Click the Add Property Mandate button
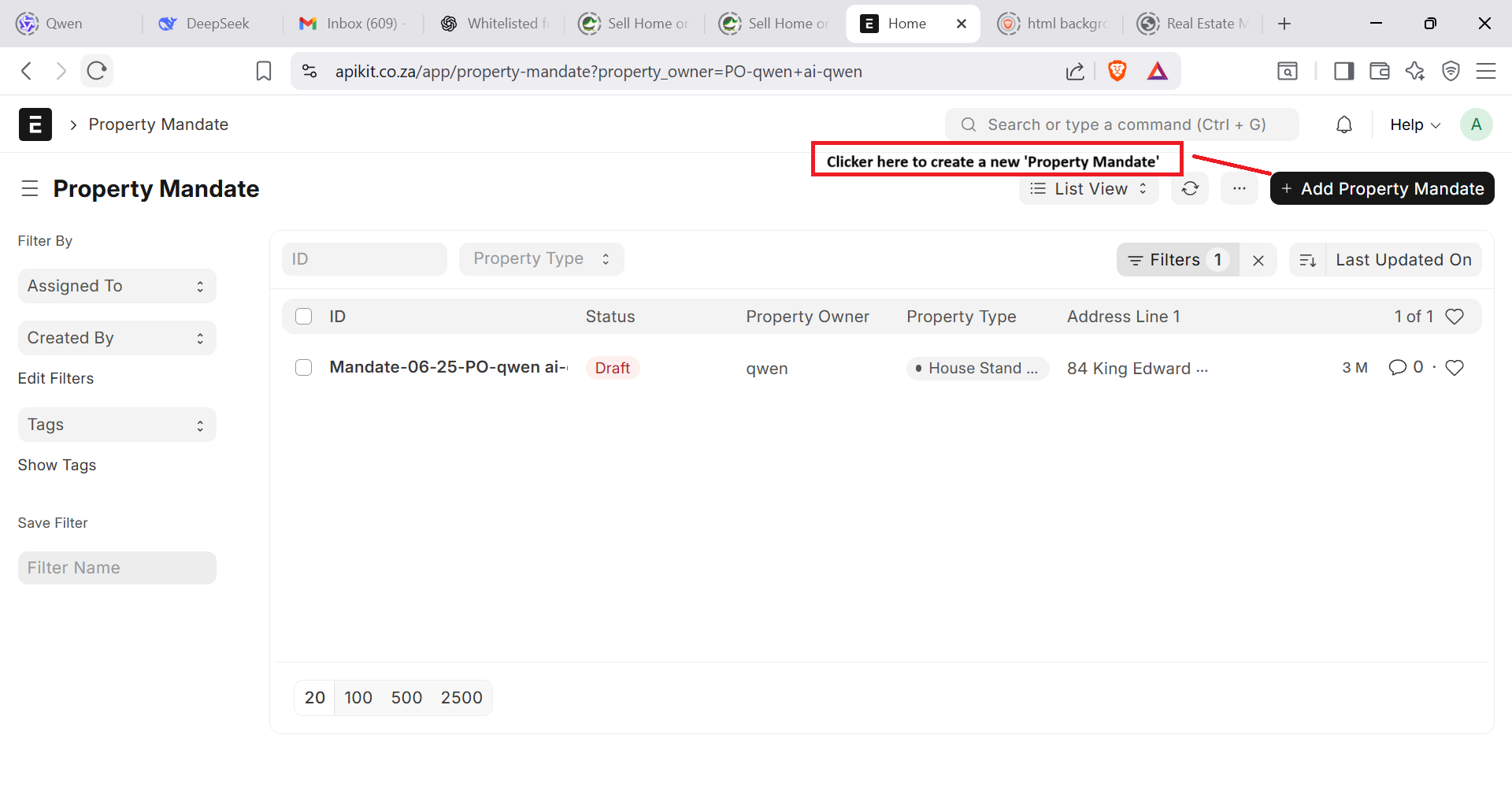The height and width of the screenshot is (794, 1512). [x=1382, y=189]
